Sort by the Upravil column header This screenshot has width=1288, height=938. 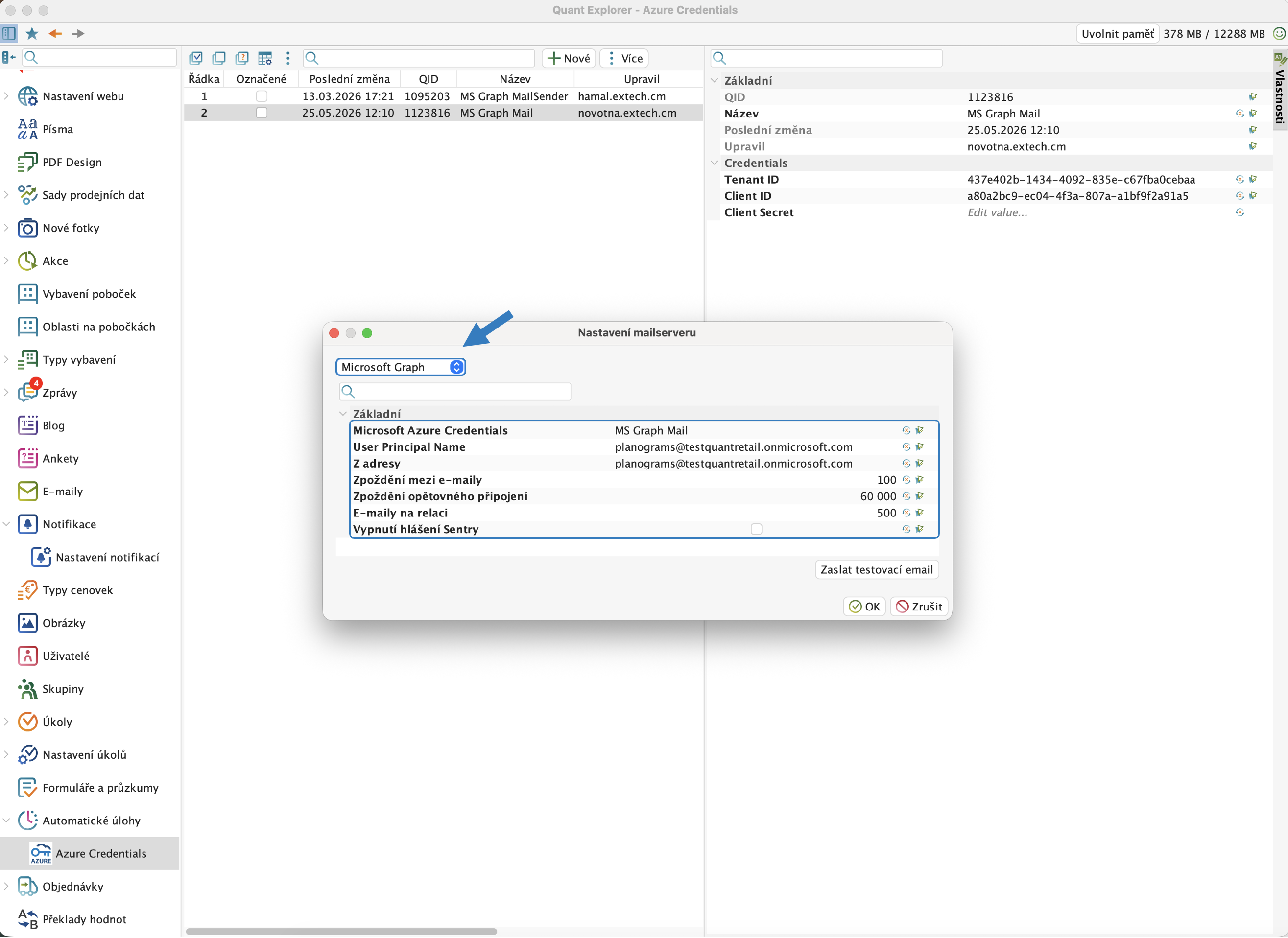(641, 79)
